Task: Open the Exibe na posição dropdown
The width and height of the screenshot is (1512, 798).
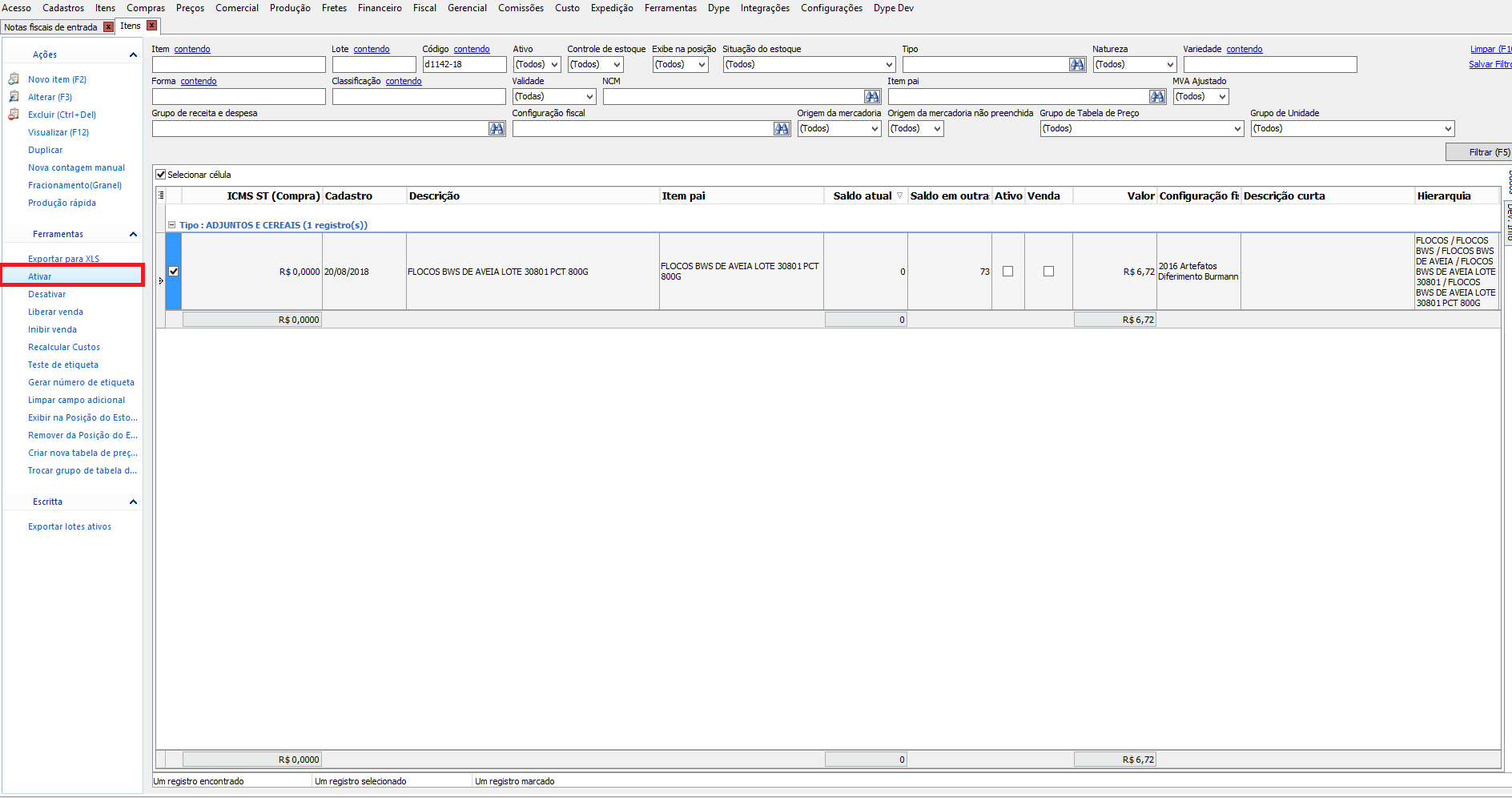Action: tap(702, 64)
